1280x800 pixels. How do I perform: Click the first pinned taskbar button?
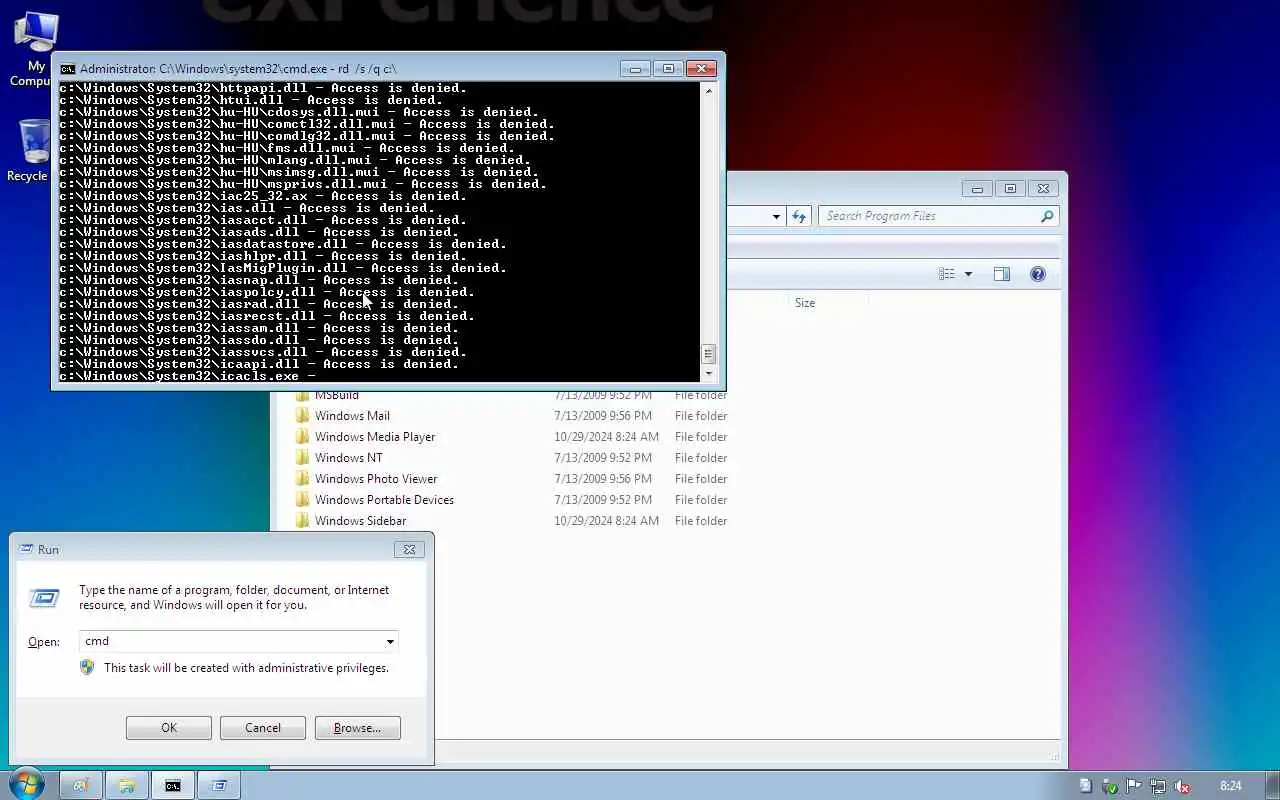[81, 785]
